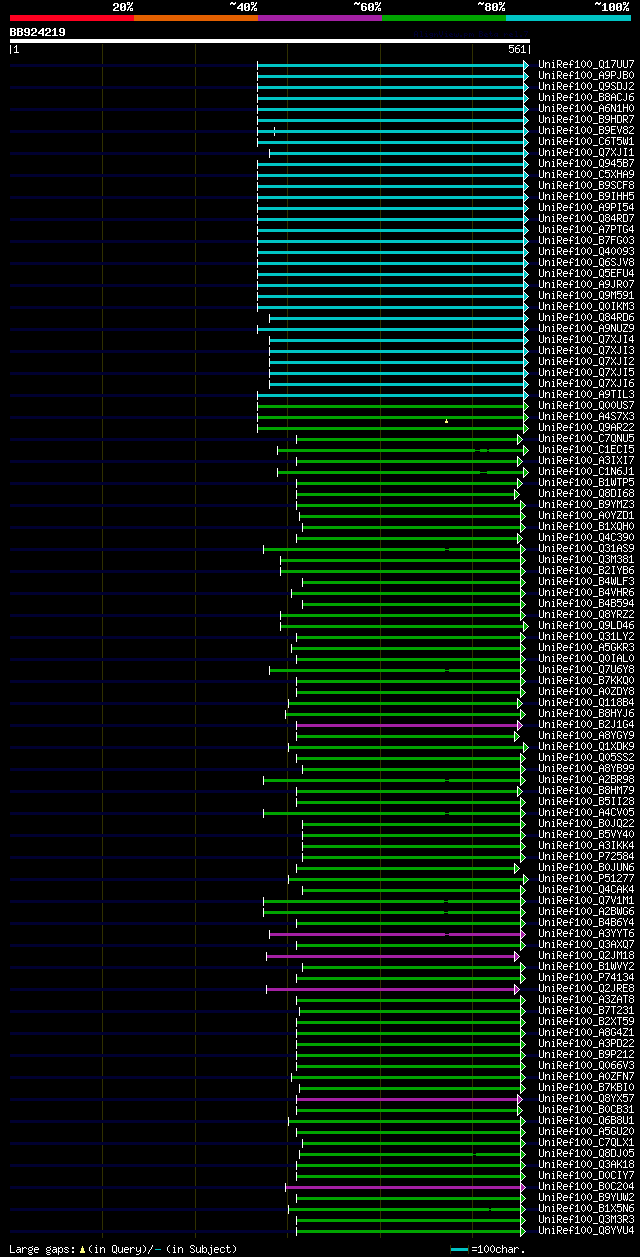Open entry UniRef100_Q4C390
The height and width of the screenshot is (1257, 640).
point(586,537)
